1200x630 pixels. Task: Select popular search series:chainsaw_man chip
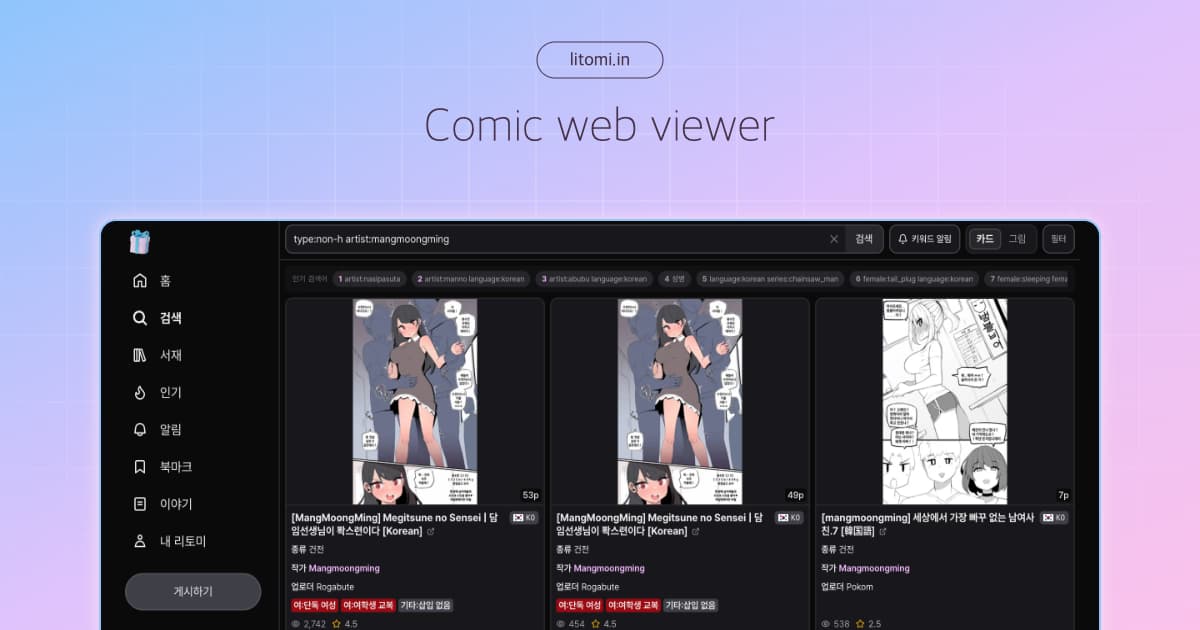[x=769, y=279]
